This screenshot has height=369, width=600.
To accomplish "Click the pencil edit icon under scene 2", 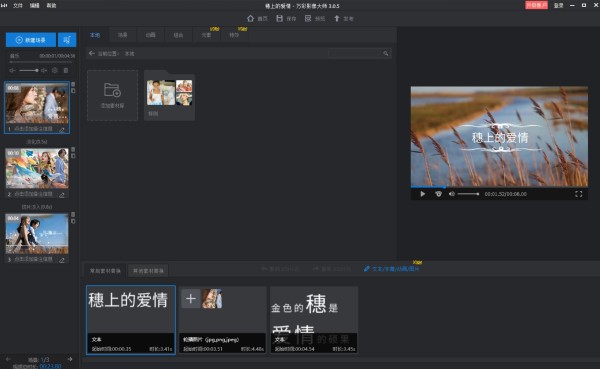I will [x=62, y=194].
